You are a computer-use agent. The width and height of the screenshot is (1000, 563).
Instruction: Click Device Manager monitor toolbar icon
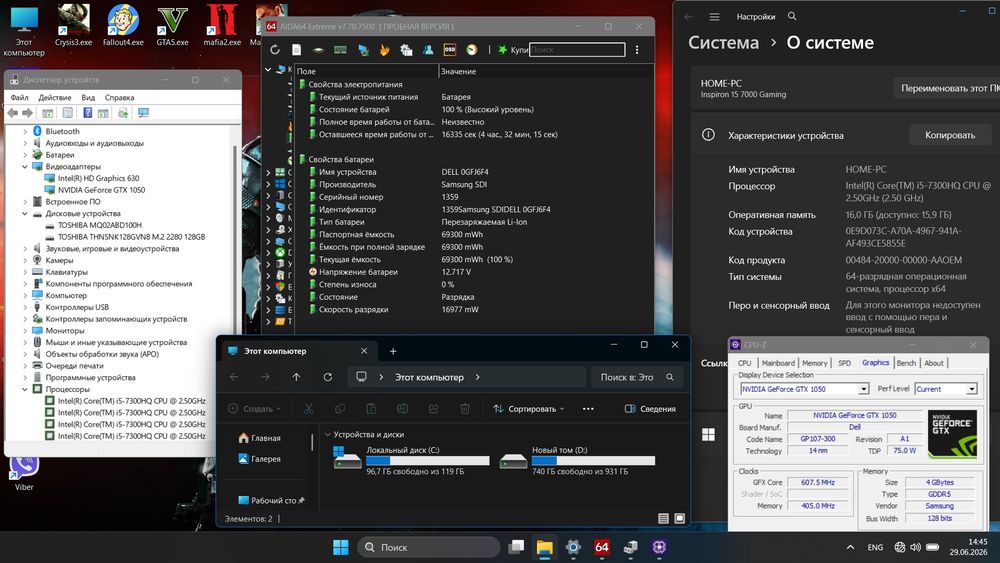(x=143, y=113)
